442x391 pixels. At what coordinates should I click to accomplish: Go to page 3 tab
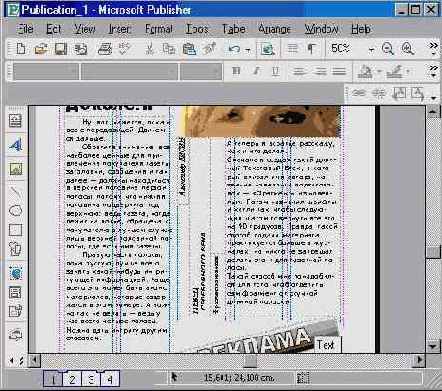click(91, 379)
